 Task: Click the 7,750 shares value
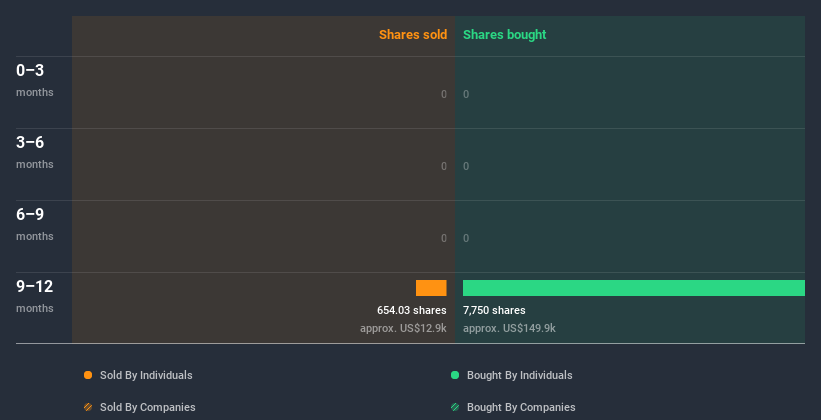494,310
